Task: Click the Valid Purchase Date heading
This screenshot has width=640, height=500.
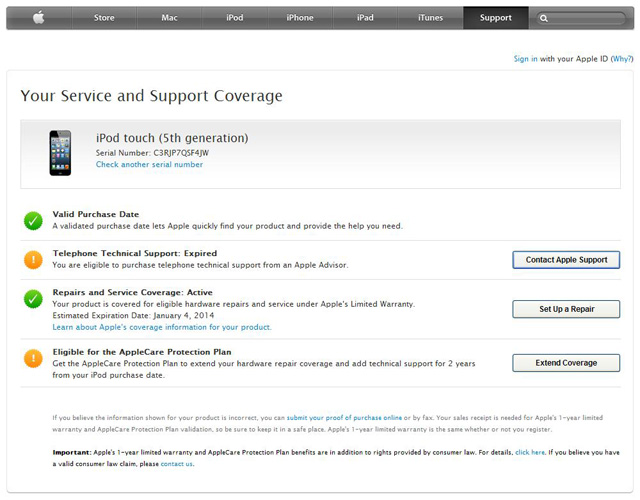Action: point(96,214)
